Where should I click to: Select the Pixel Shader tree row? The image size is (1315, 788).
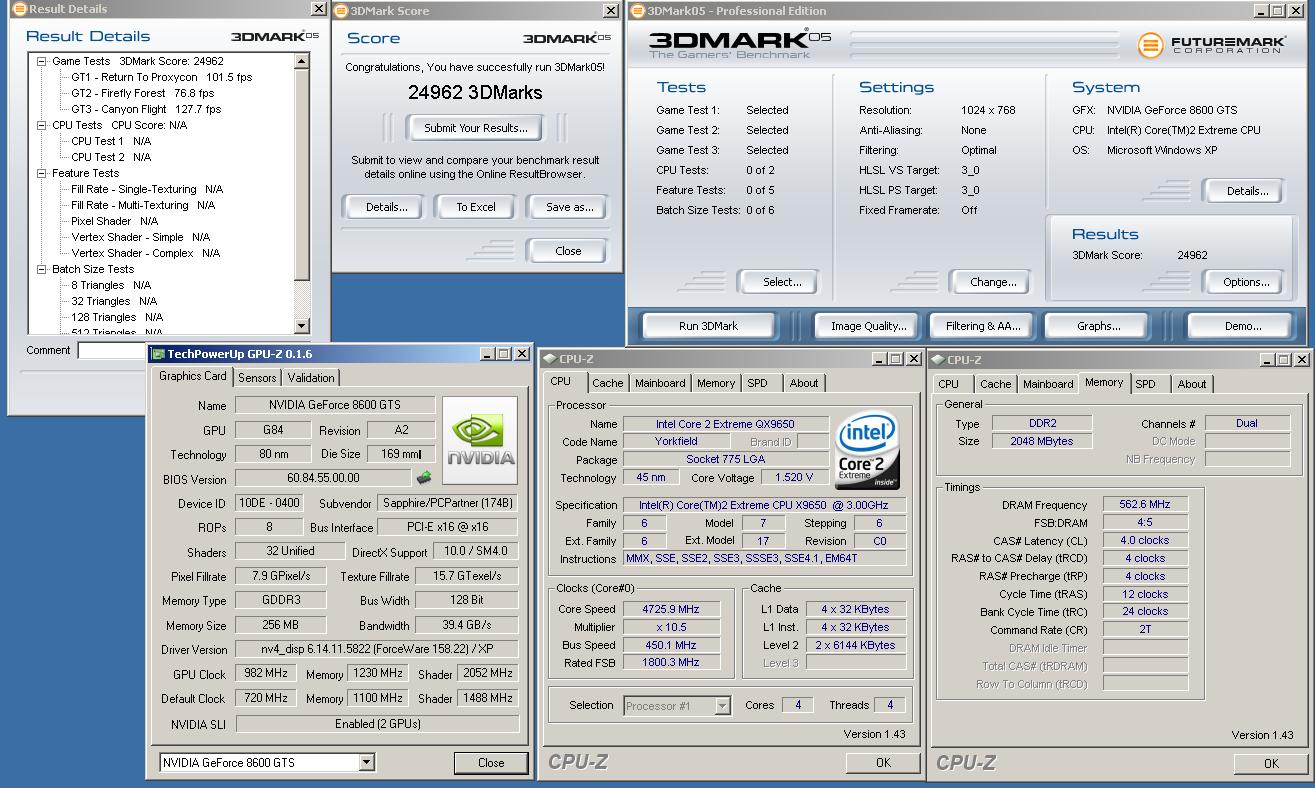(x=114, y=221)
